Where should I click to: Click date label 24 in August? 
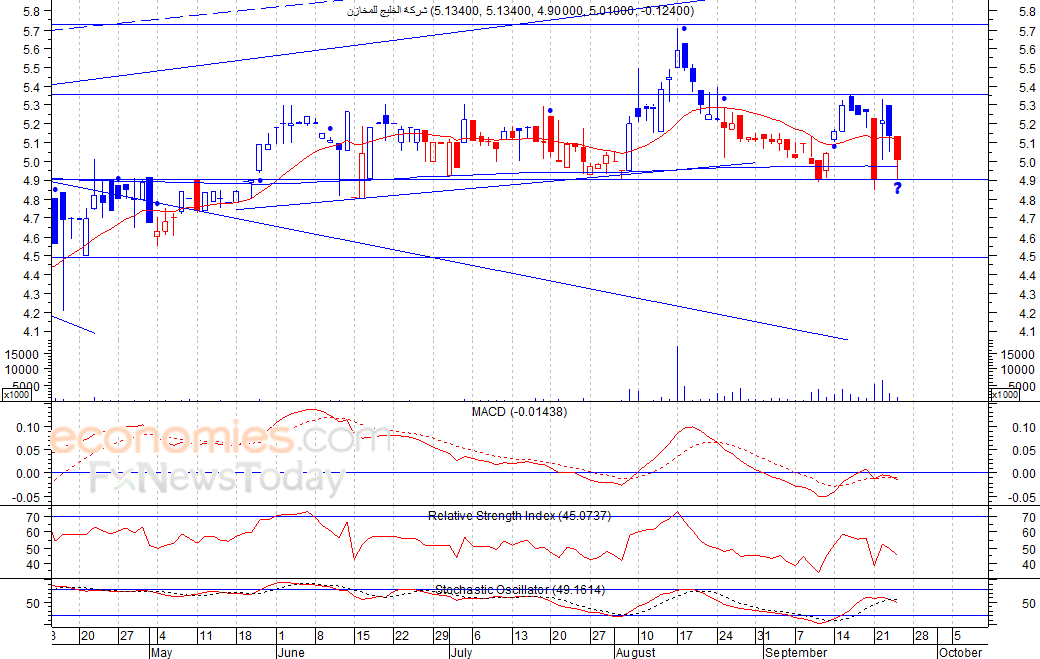pyautogui.click(x=726, y=636)
